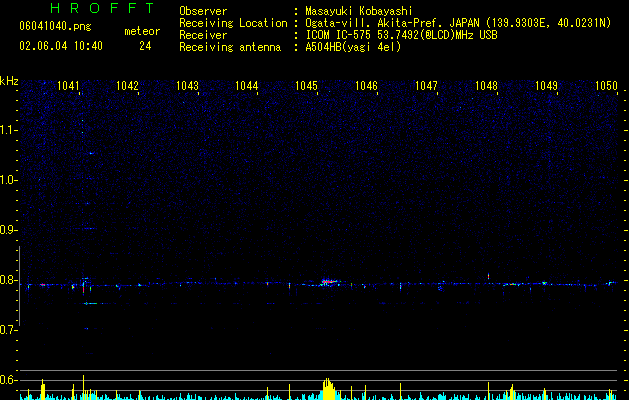Viewport: 629px width, 400px height.
Task: Click the 0.8 kHz axis value
Action: coord(9,280)
